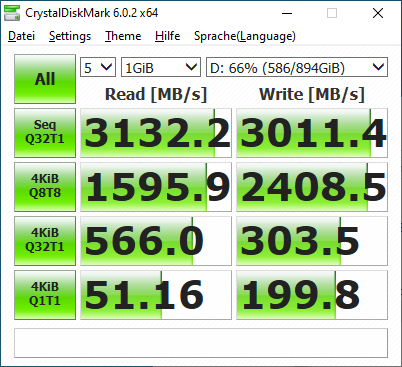Close the CrystalDiskMark window
Image resolution: width=402 pixels, height=367 pixels.
(378, 13)
